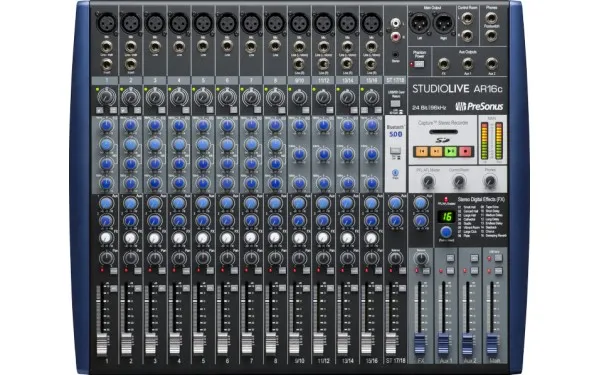Screen dimensions: 600x375
Task: Toggle the Aux 2 master mute button
Action: (x=474, y=271)
